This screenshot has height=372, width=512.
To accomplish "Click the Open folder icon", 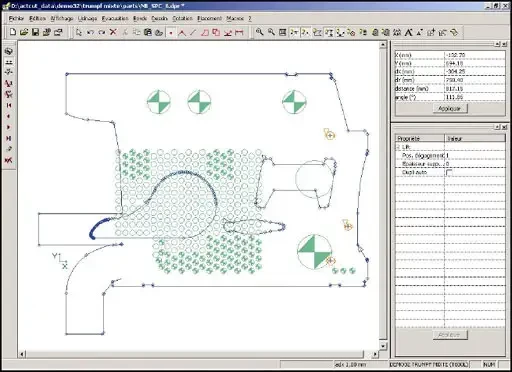I will point(24,32).
